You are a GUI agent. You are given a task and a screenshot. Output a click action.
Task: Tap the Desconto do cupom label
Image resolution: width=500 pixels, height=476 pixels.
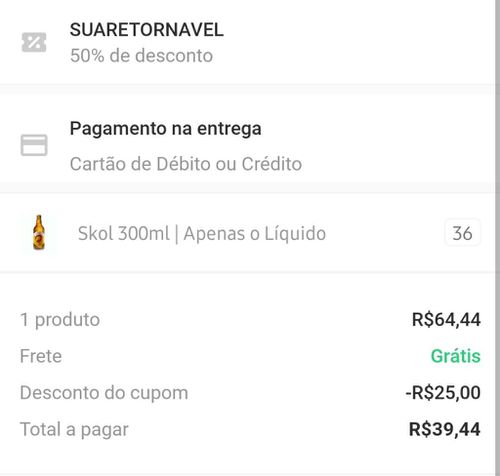104,393
